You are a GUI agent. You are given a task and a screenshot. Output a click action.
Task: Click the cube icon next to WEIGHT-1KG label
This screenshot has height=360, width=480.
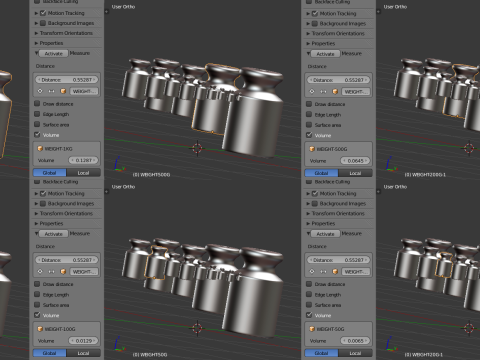(x=40, y=149)
